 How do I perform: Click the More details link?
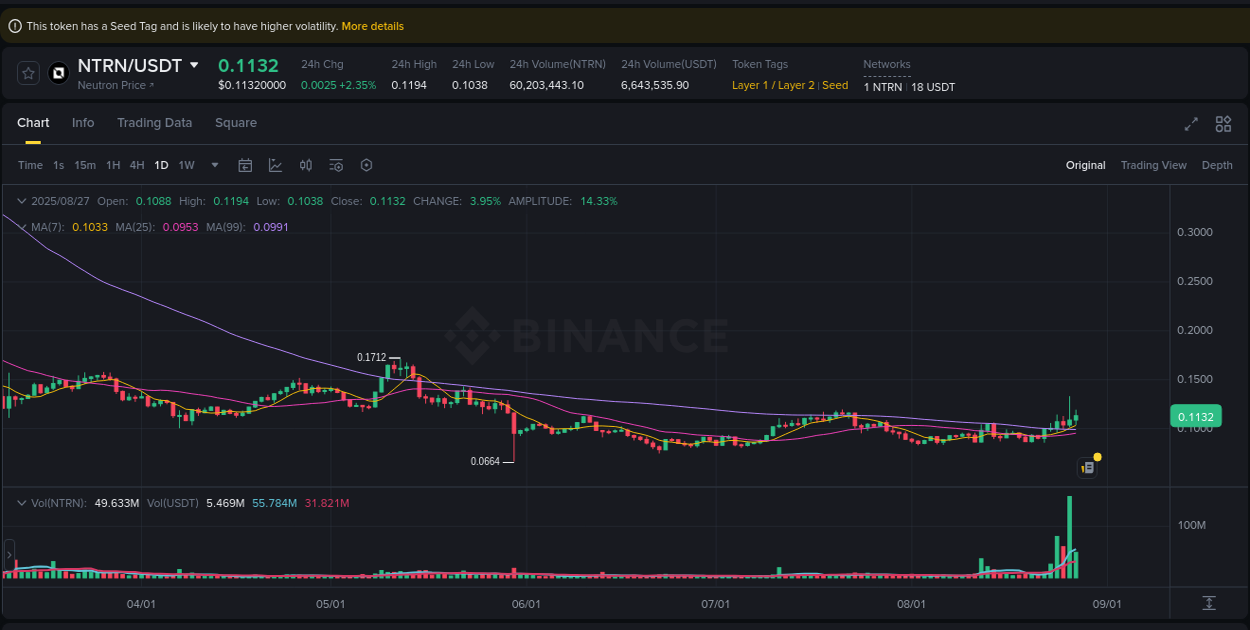tap(372, 26)
